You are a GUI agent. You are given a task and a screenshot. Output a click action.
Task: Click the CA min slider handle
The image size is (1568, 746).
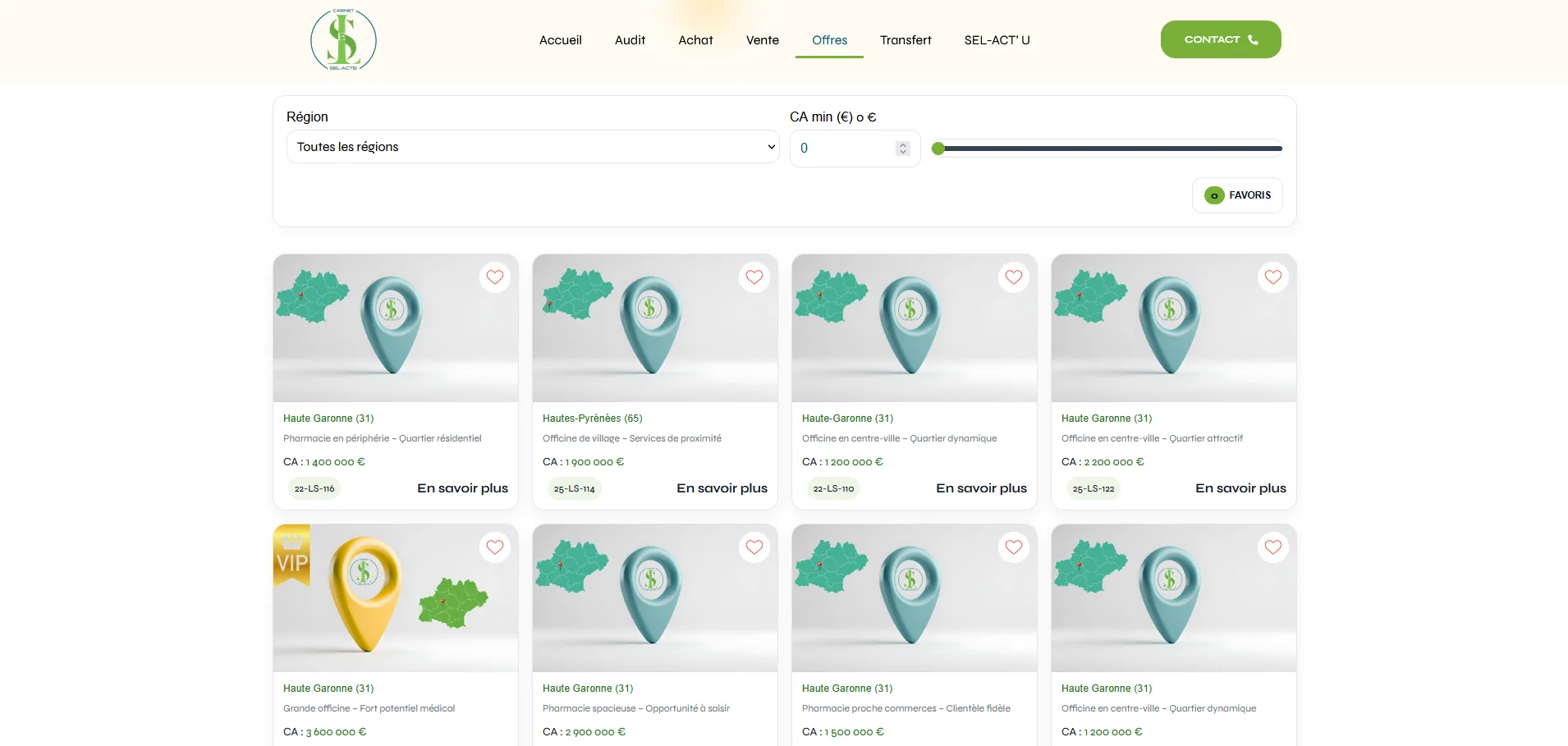pyautogui.click(x=938, y=149)
